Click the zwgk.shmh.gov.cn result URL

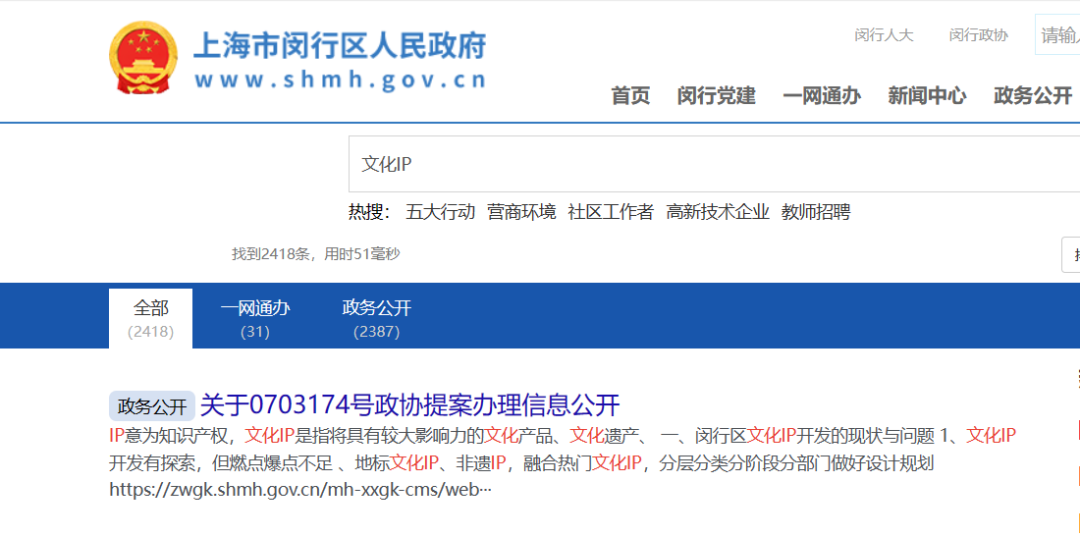(x=300, y=490)
